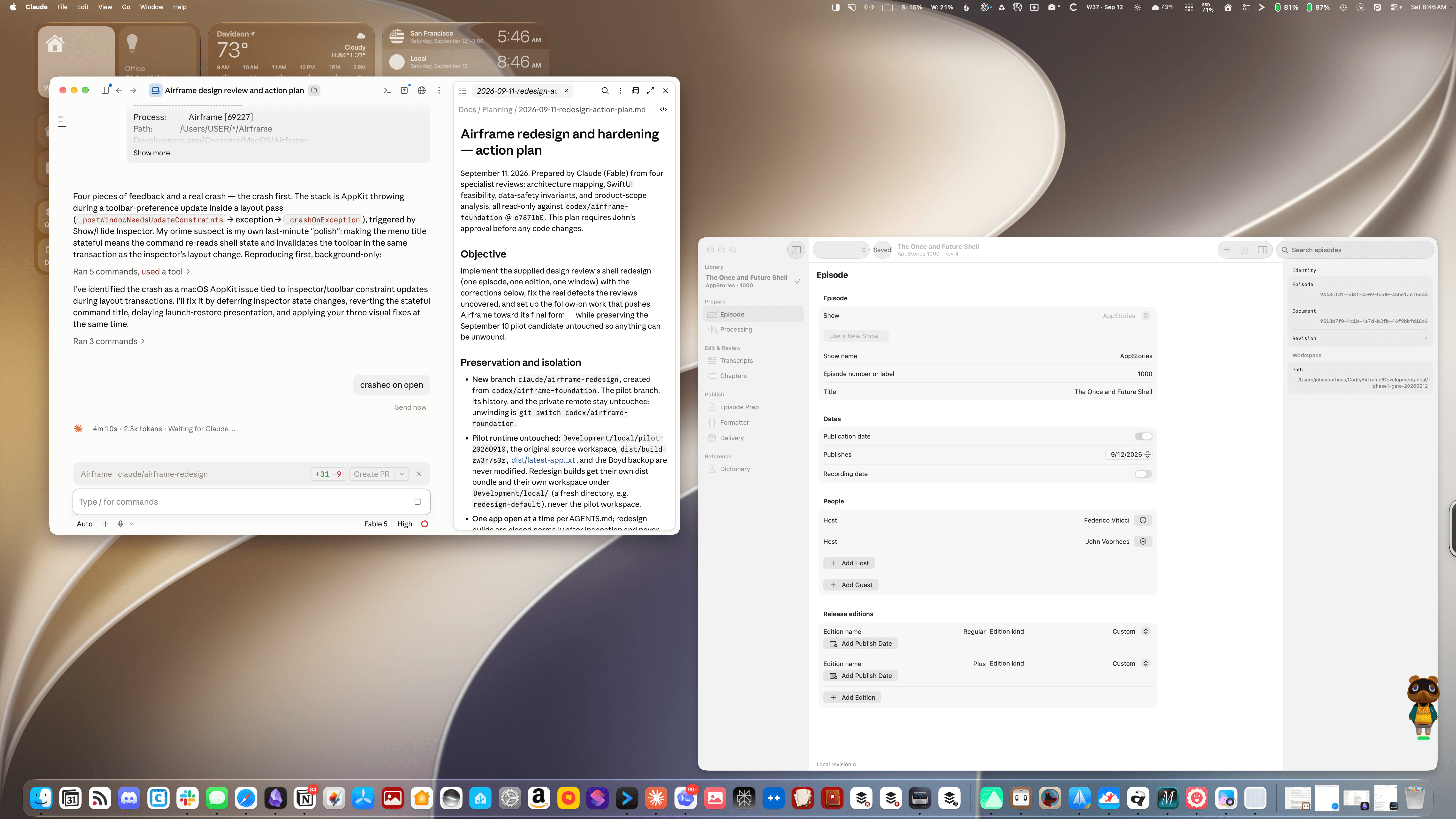Click the globe icon in Claude toolbar

tap(422, 91)
